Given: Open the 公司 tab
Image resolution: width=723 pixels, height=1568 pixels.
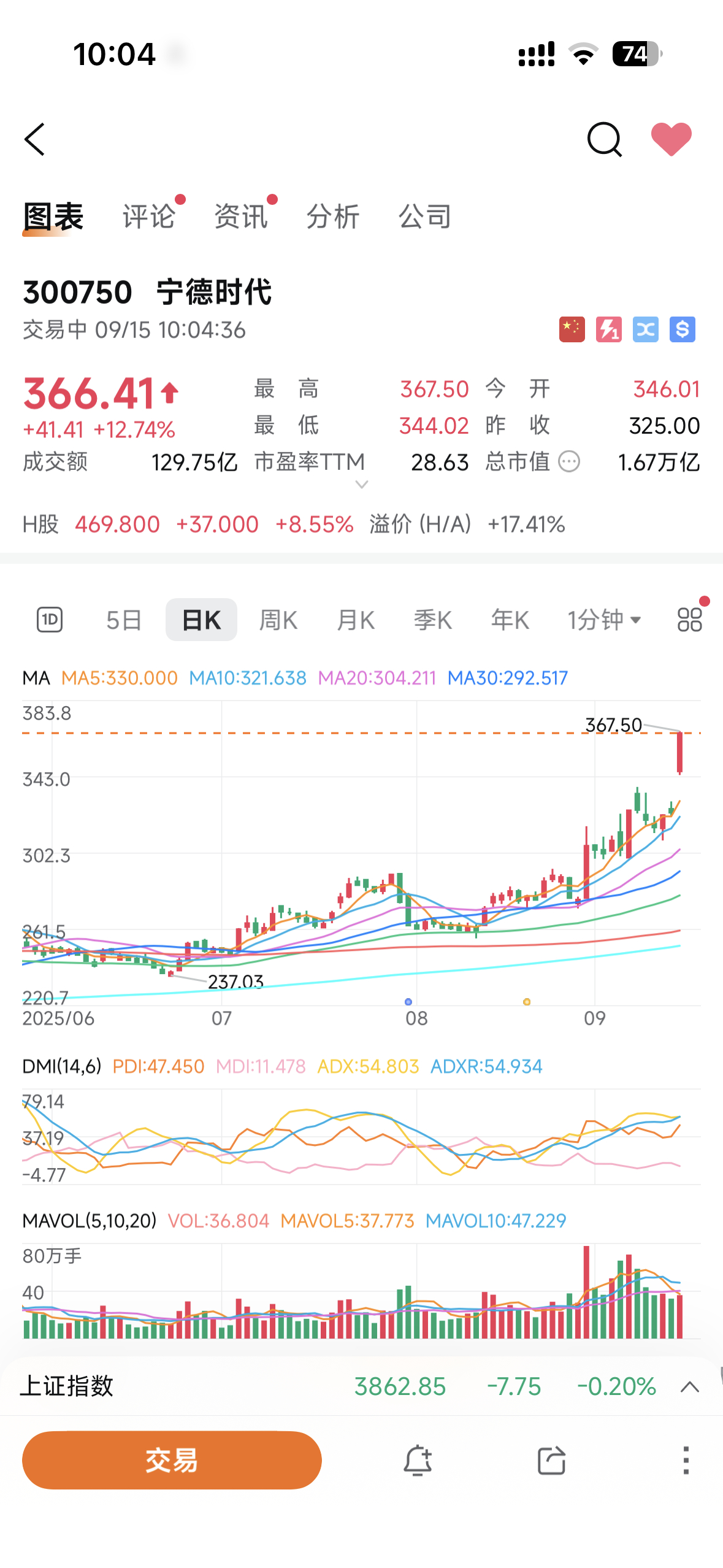Looking at the screenshot, I should pos(425,217).
